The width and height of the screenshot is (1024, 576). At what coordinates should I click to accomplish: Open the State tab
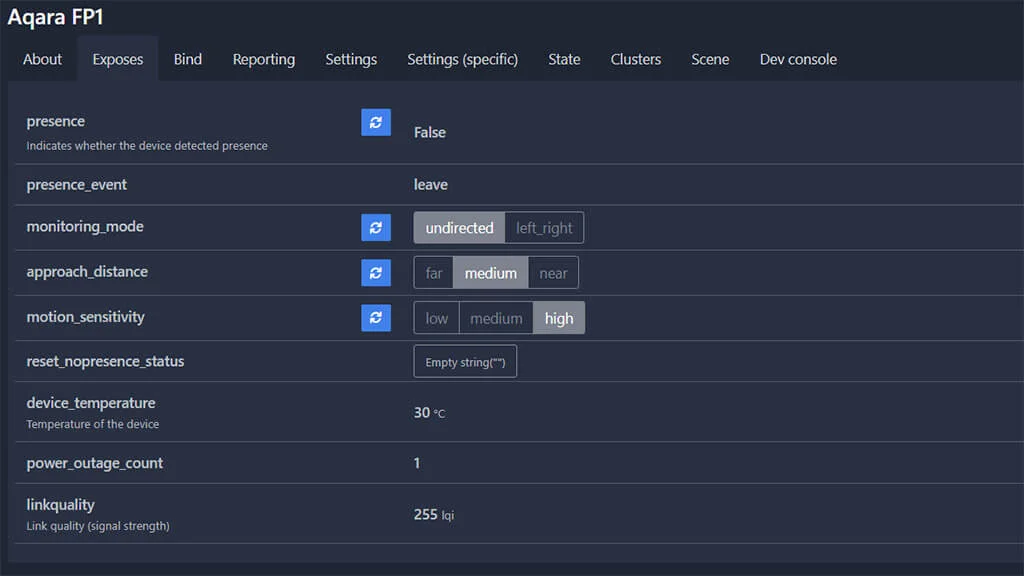(x=564, y=59)
